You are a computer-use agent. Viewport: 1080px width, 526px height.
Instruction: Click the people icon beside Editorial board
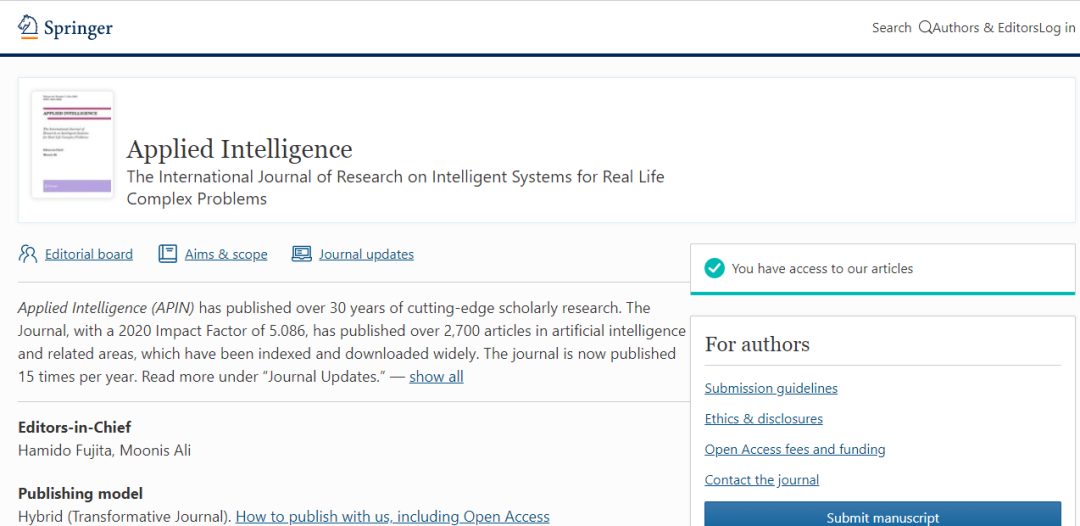tap(28, 254)
